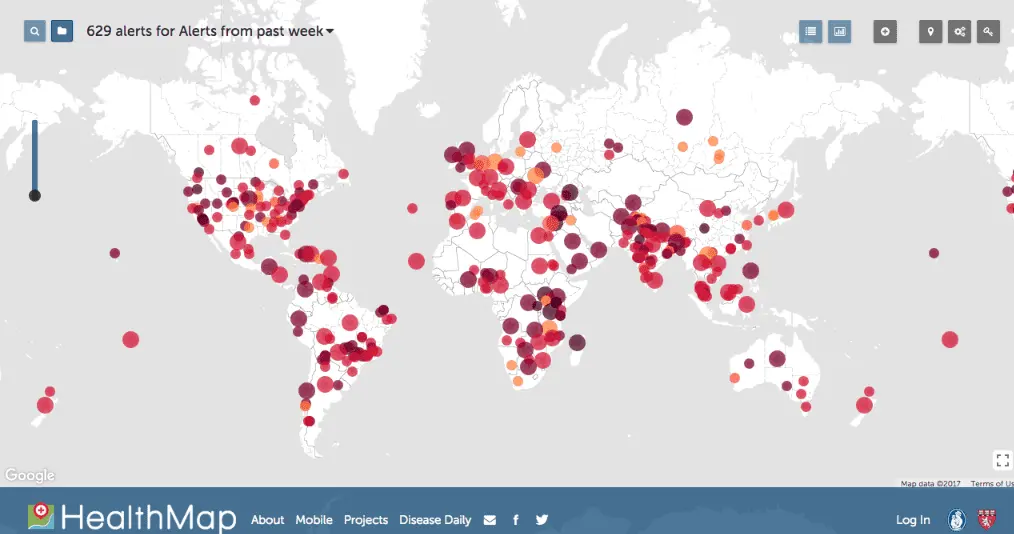Viewport: 1014px width, 534px height.
Task: Open the Twitter bird icon link
Action: [x=542, y=520]
